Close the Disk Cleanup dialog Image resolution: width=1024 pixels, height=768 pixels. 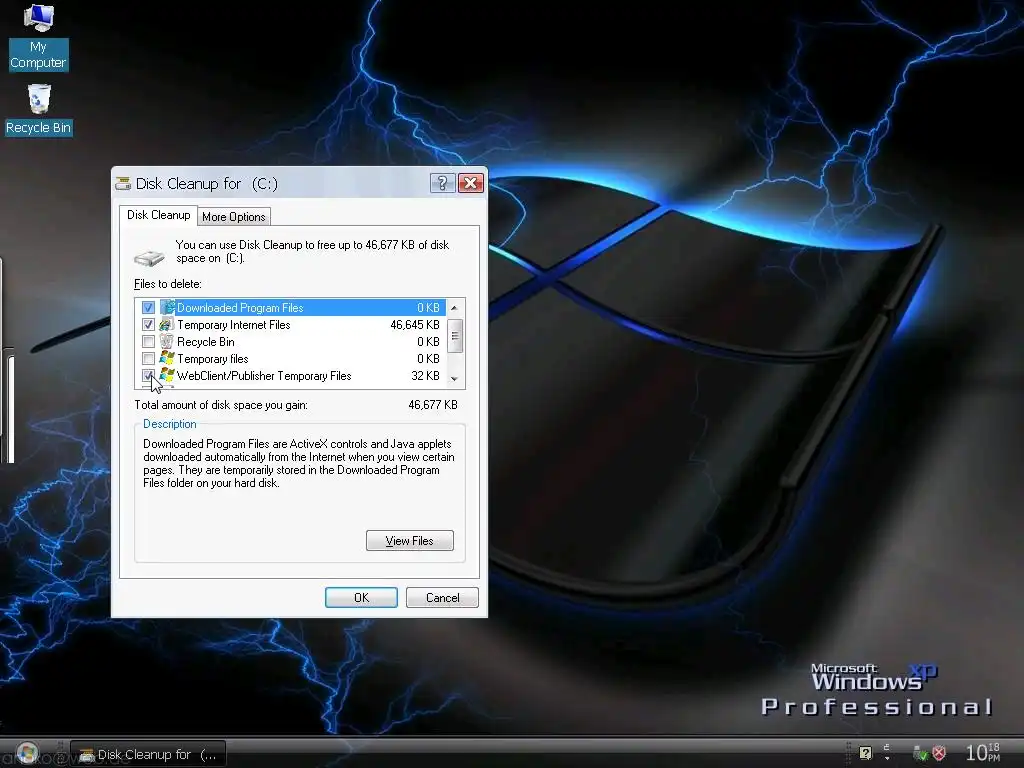(x=470, y=183)
